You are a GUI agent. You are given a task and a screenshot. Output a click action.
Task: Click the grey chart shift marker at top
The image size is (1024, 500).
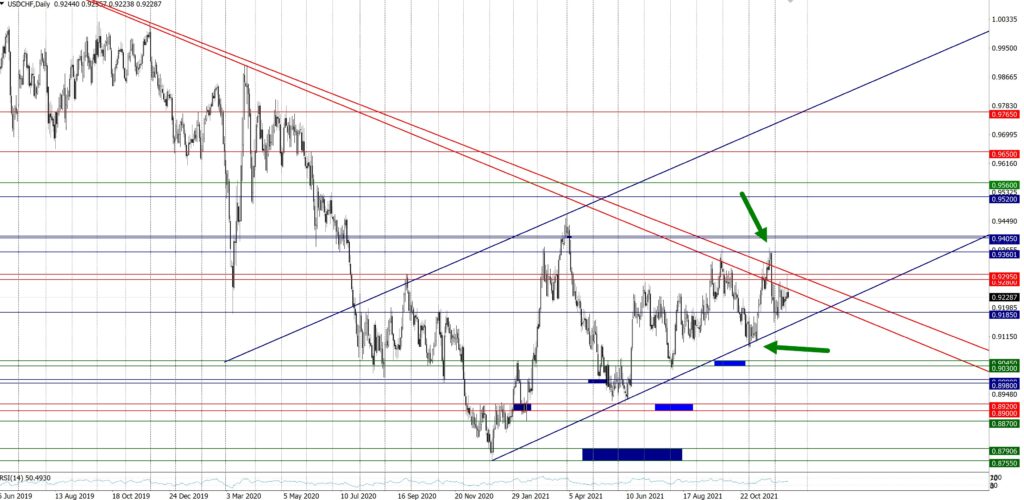pyautogui.click(x=790, y=2)
